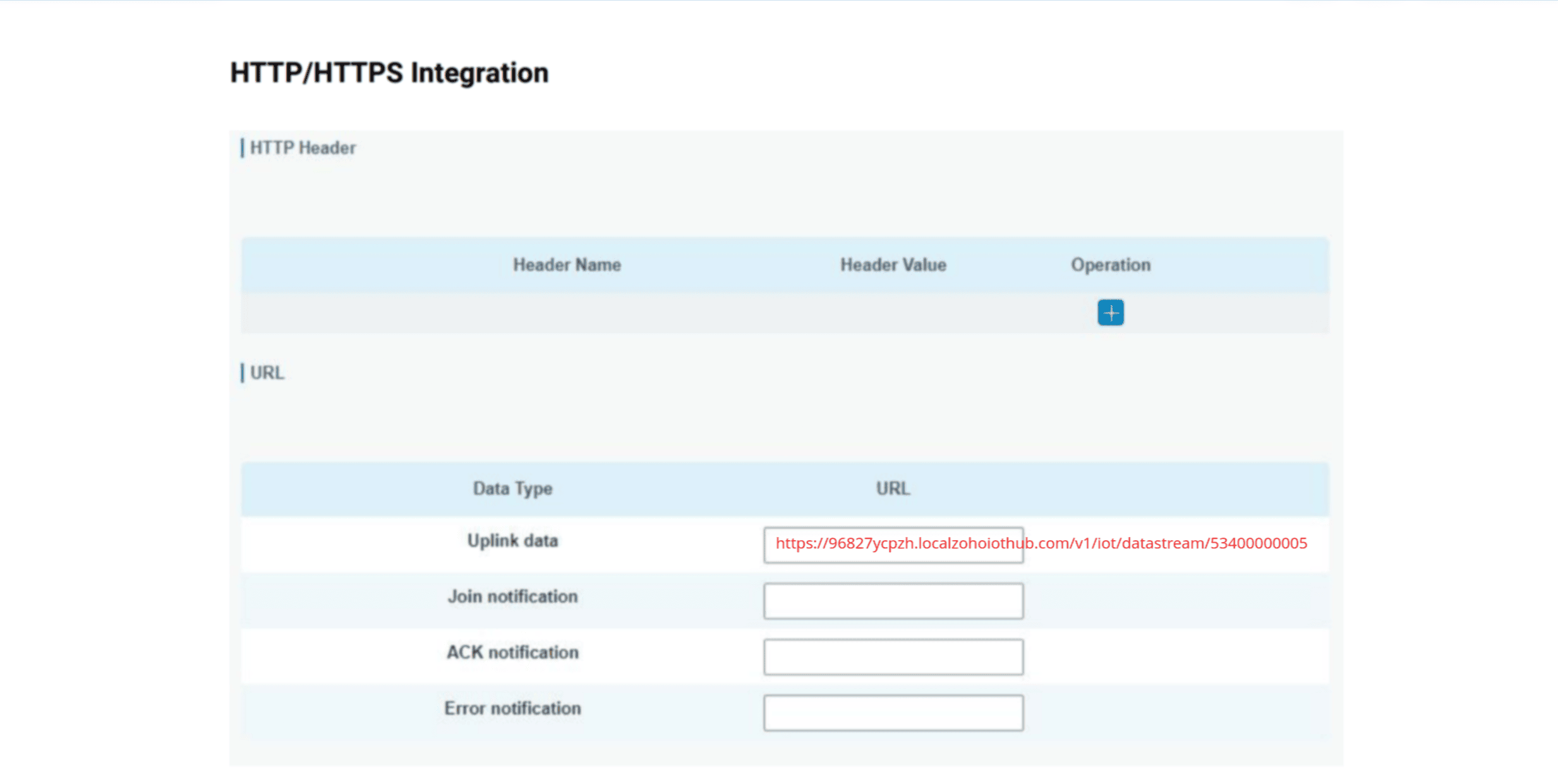
Task: Select the Error notification URL input
Action: pyautogui.click(x=892, y=713)
